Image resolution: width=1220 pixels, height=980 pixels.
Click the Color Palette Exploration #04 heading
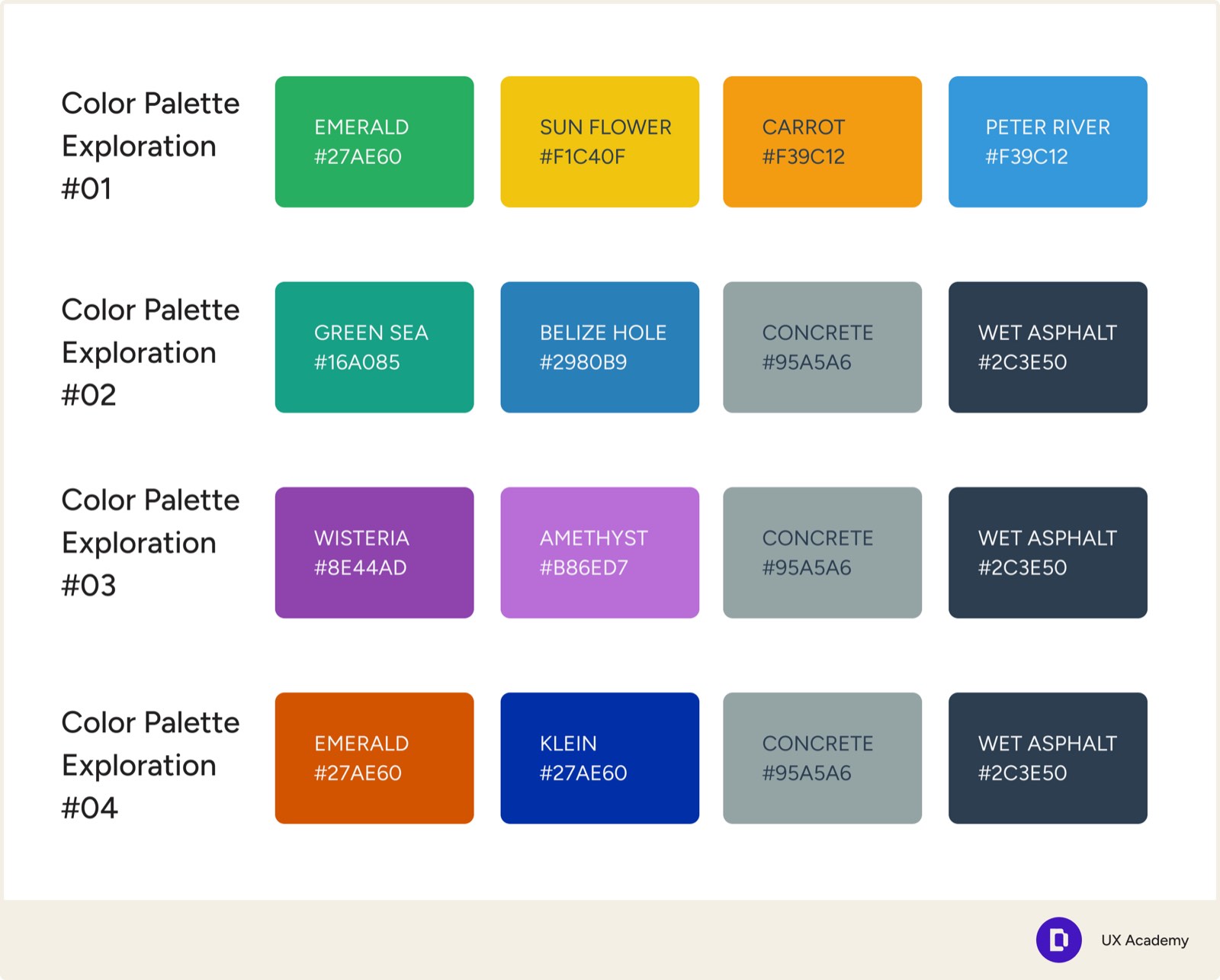click(x=150, y=765)
